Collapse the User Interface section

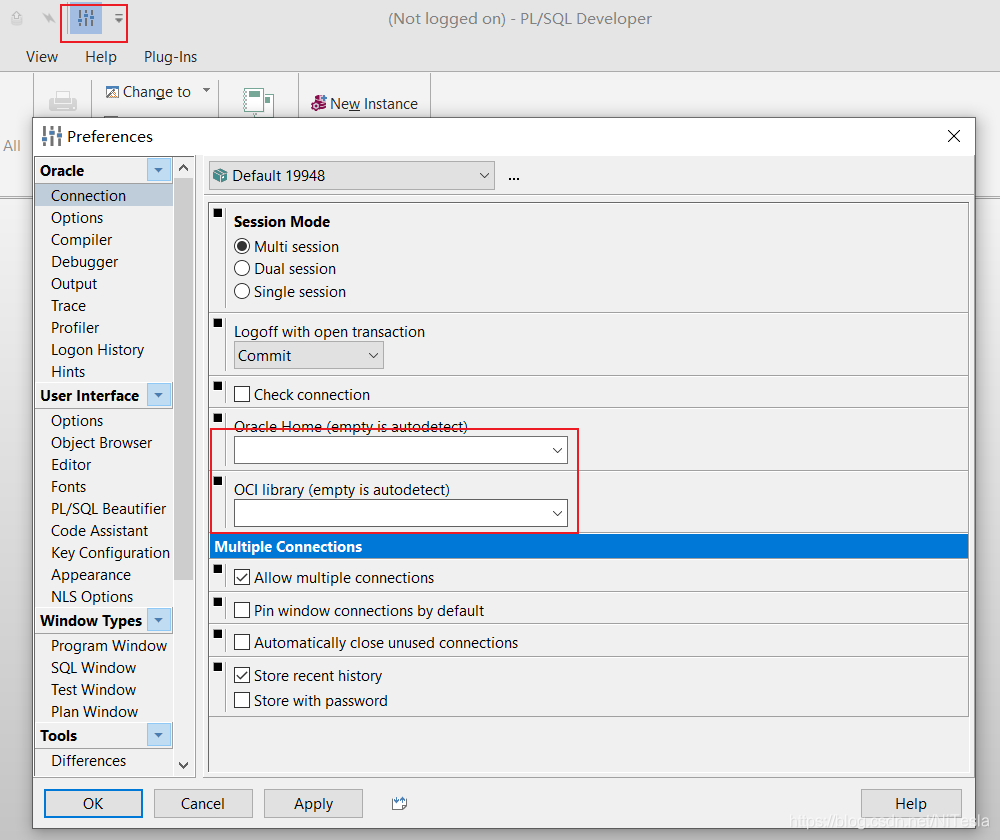159,395
